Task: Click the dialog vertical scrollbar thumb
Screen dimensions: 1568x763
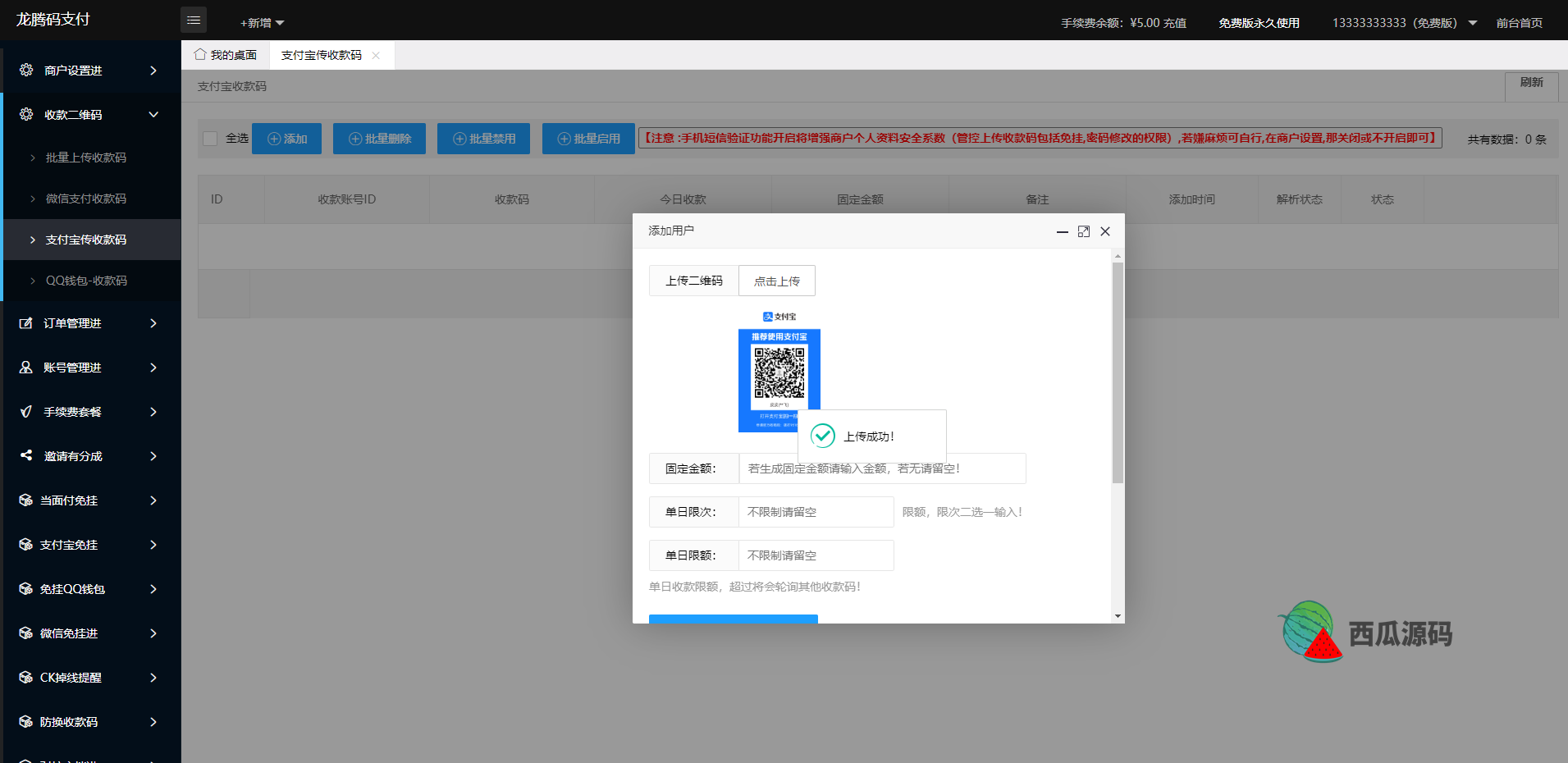Action: coord(1118,372)
